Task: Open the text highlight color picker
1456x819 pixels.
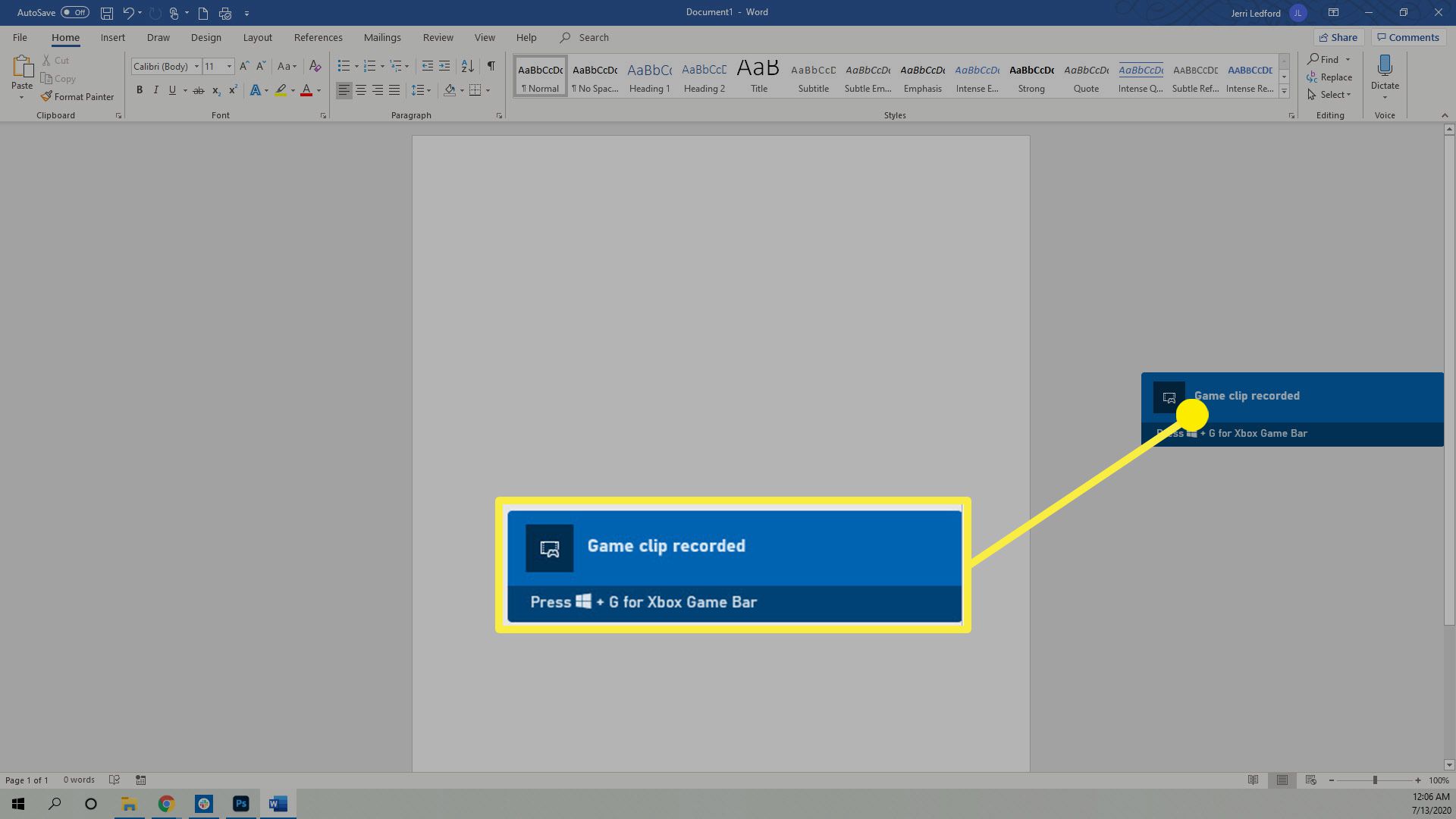Action: pyautogui.click(x=293, y=90)
